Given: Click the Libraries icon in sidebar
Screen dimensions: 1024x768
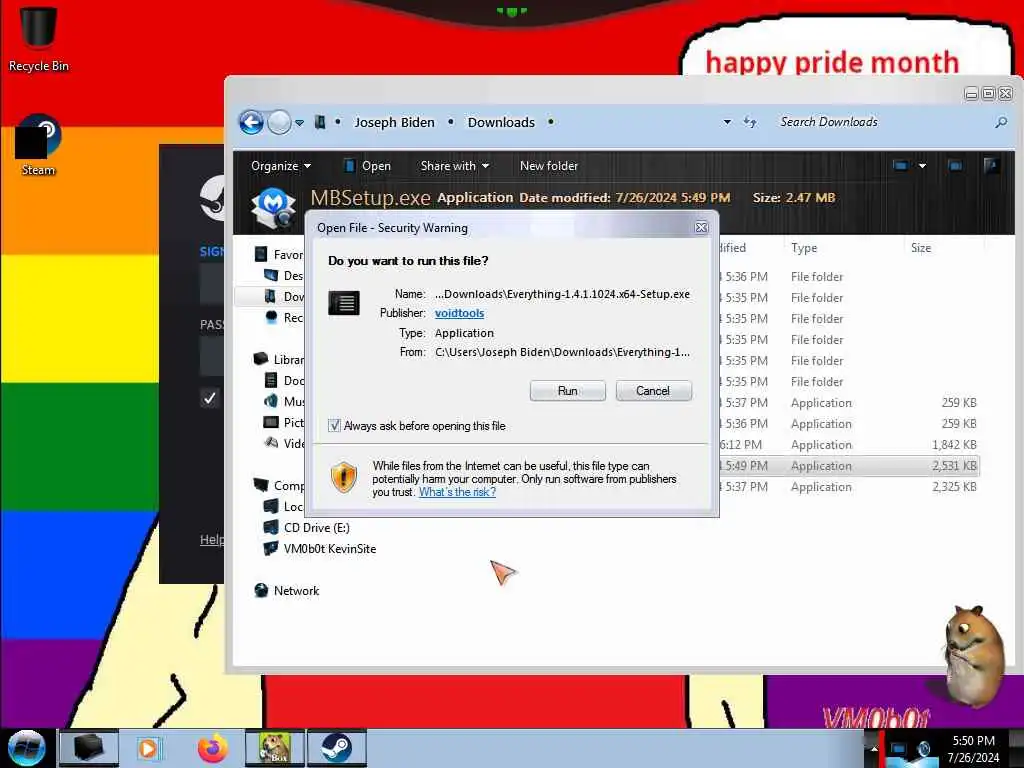Looking at the screenshot, I should click(261, 359).
